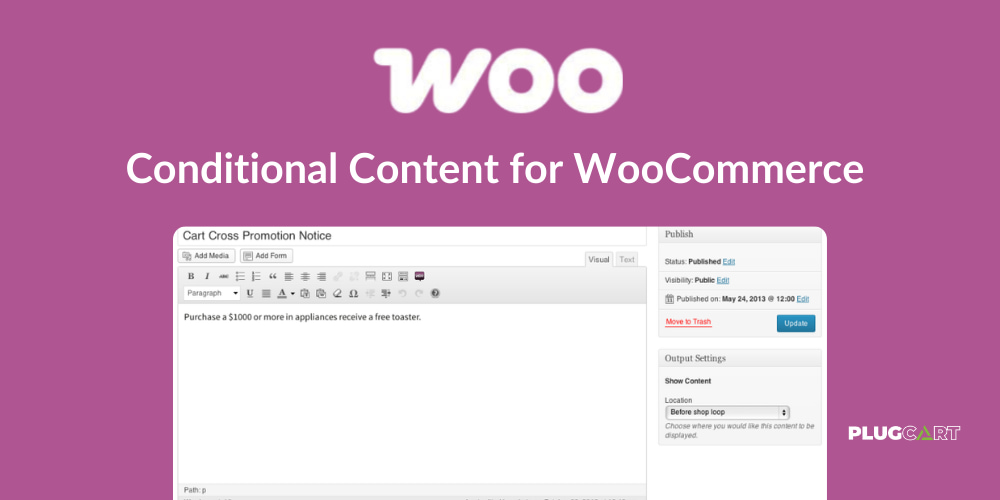Click the Output Settings panel header

pos(740,358)
